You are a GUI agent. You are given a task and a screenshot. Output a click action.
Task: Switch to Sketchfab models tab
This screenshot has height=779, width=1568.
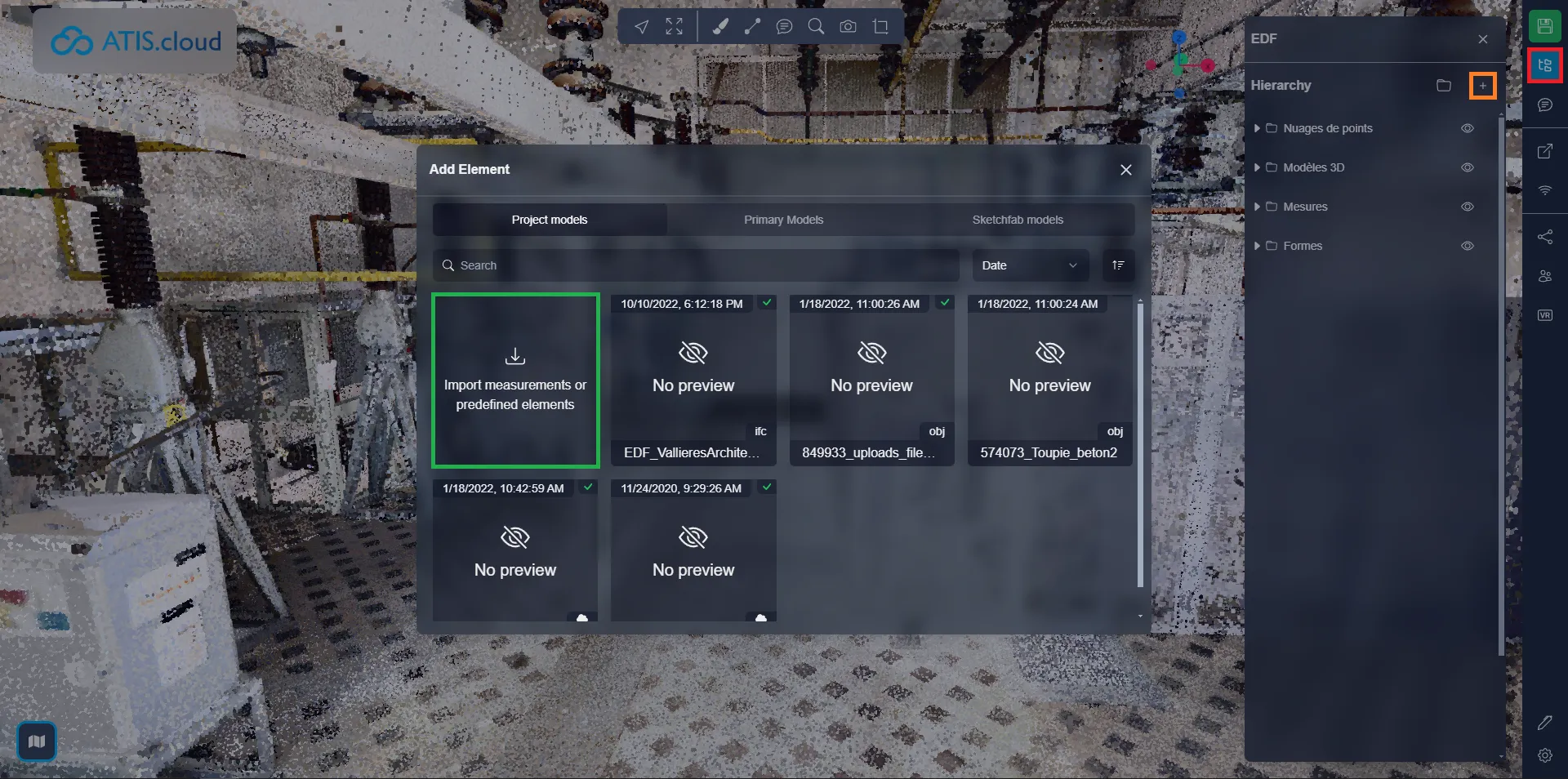point(1017,220)
